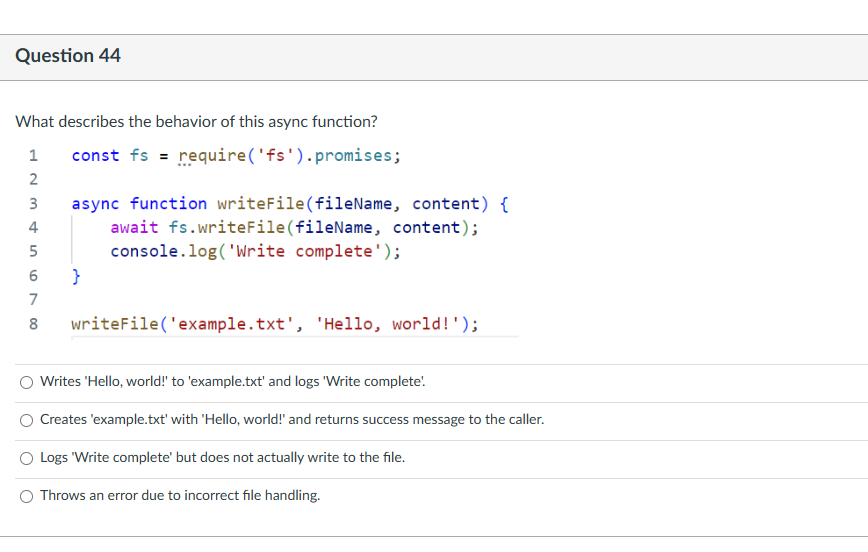Pick radio "Throws an error due to incorrect file handling"
The width and height of the screenshot is (868, 552).
tap(26, 496)
